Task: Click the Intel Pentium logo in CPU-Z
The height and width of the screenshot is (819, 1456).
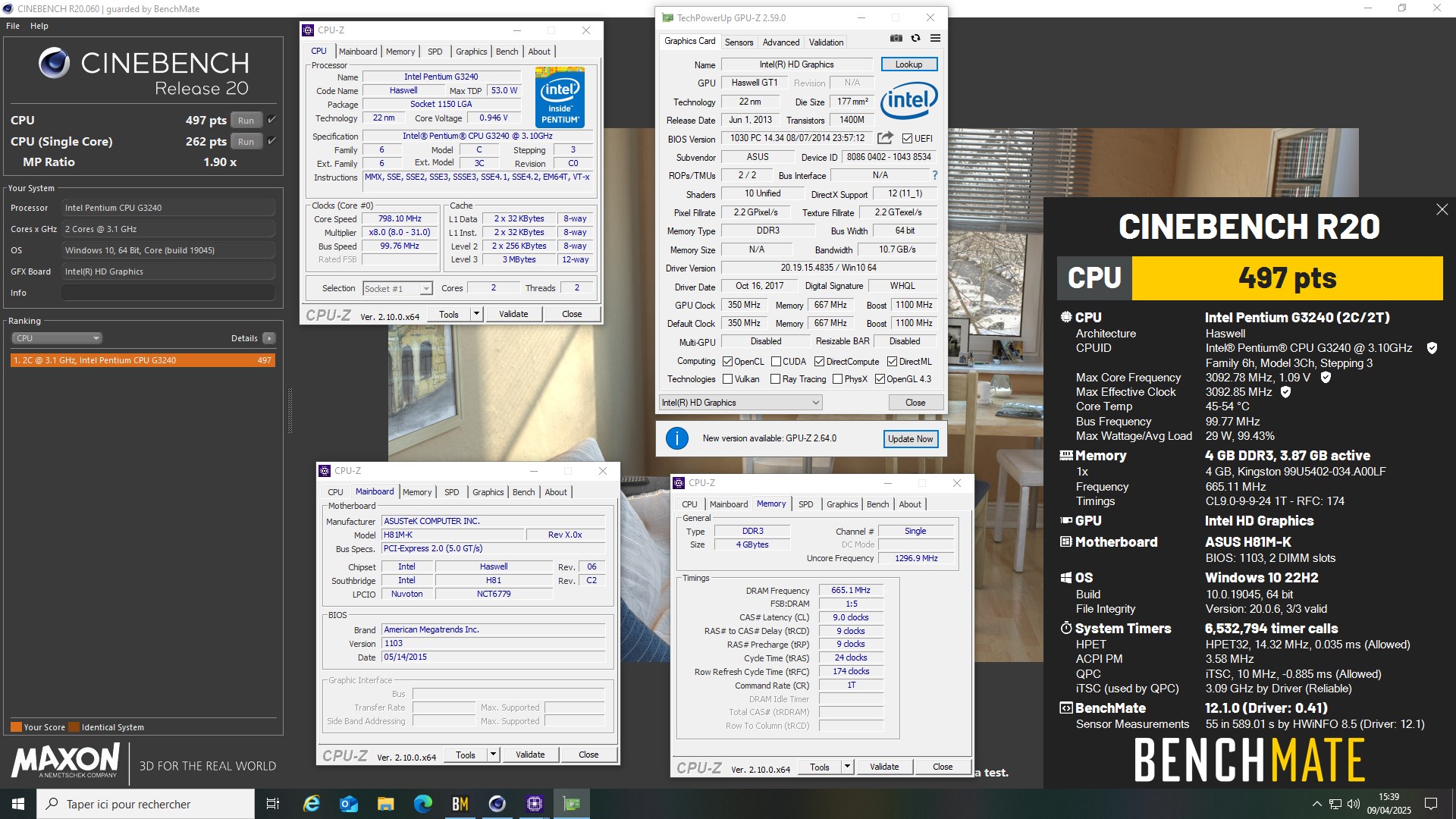Action: [560, 97]
